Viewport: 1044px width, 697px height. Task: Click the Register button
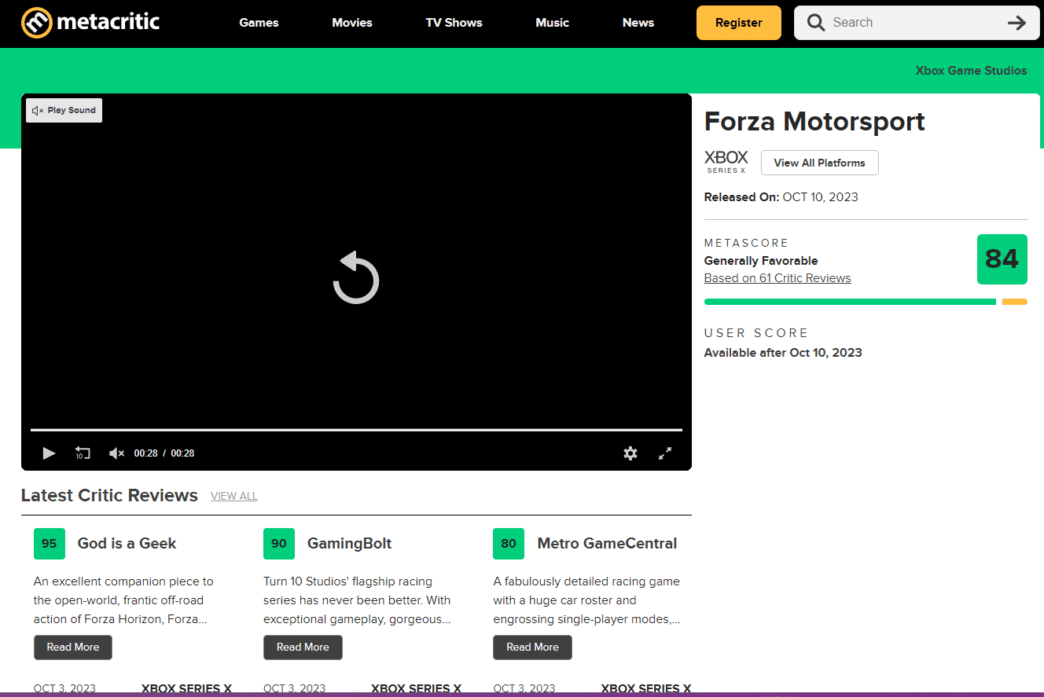[738, 23]
